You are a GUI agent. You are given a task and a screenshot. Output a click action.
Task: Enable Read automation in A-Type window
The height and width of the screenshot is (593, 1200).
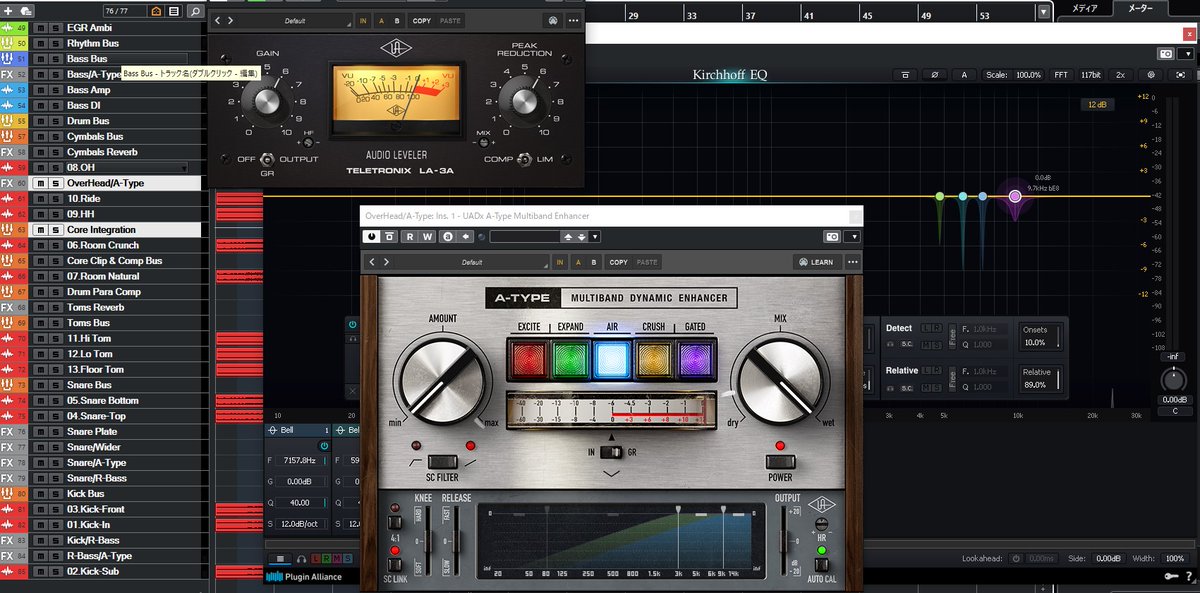[410, 237]
